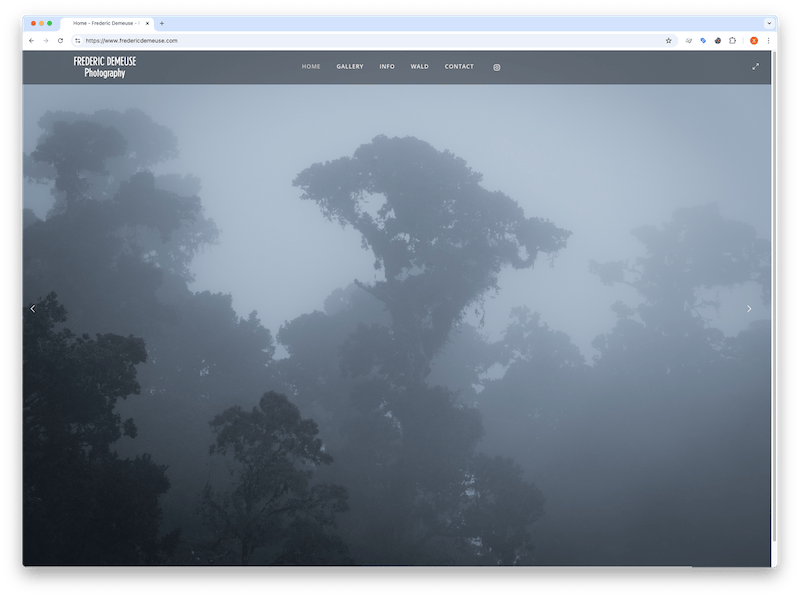Open the browser Extensions puzzle icon
Image resolution: width=800 pixels, height=597 pixels.
point(732,41)
